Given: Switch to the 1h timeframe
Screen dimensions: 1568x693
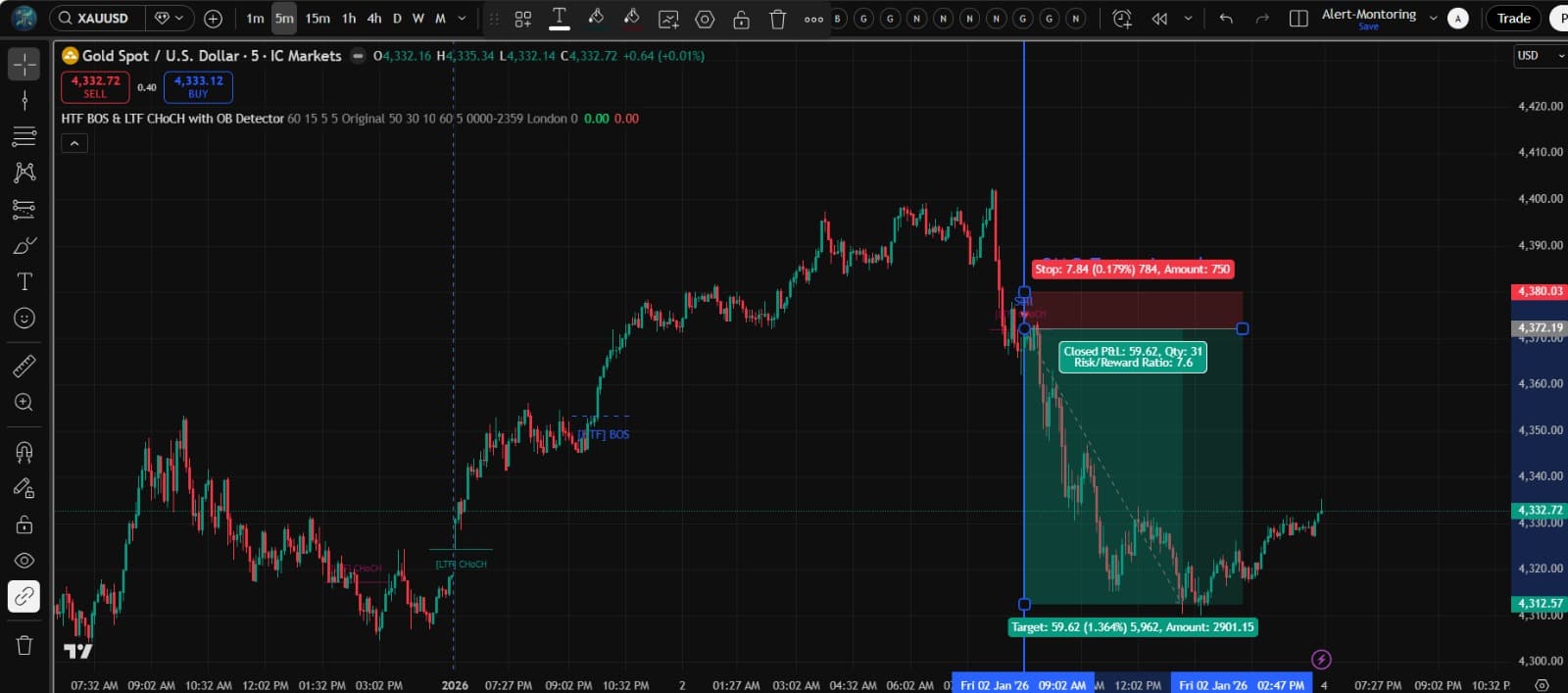Looking at the screenshot, I should click(x=349, y=18).
